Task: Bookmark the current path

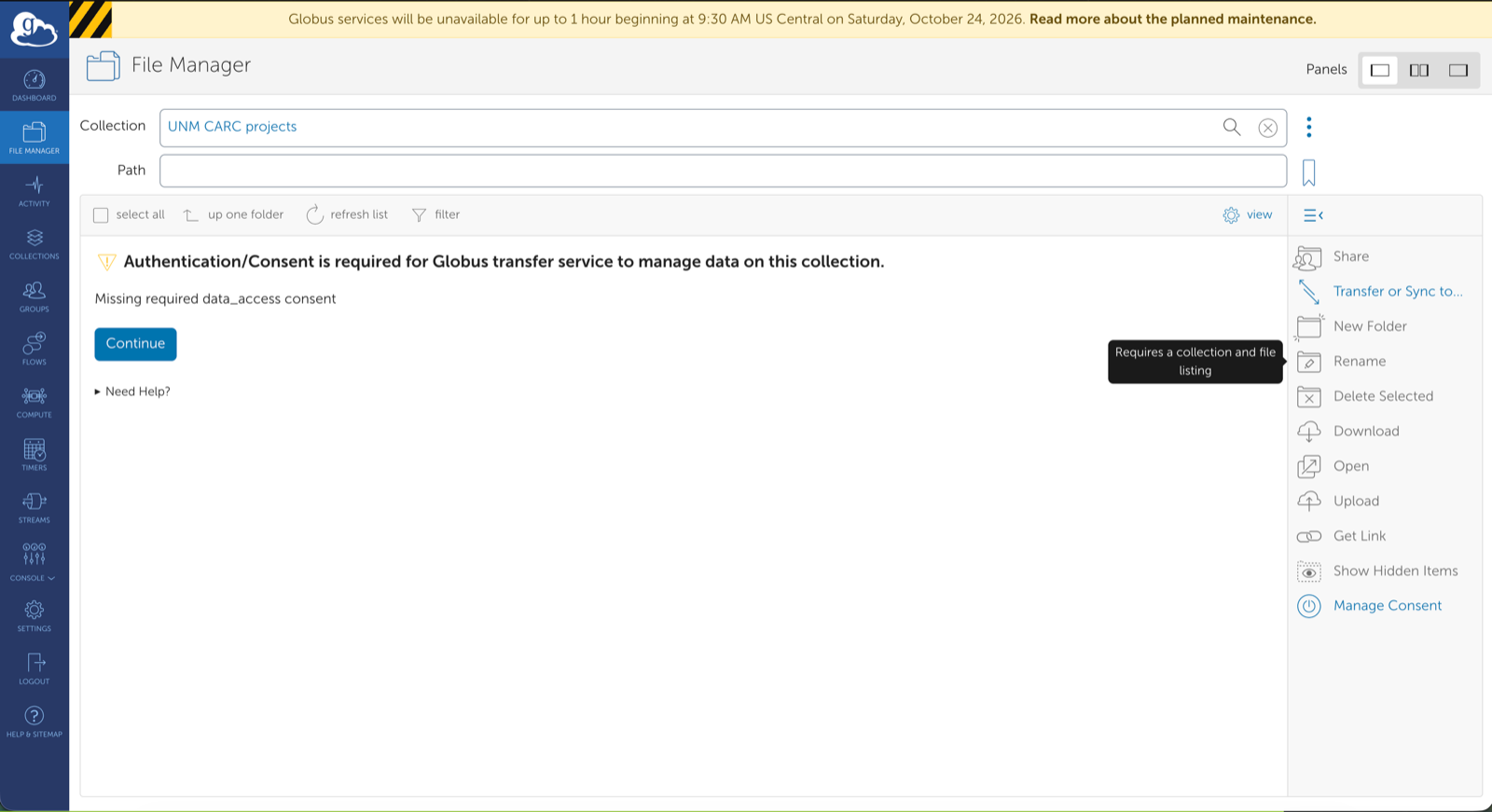Action: point(1309,172)
